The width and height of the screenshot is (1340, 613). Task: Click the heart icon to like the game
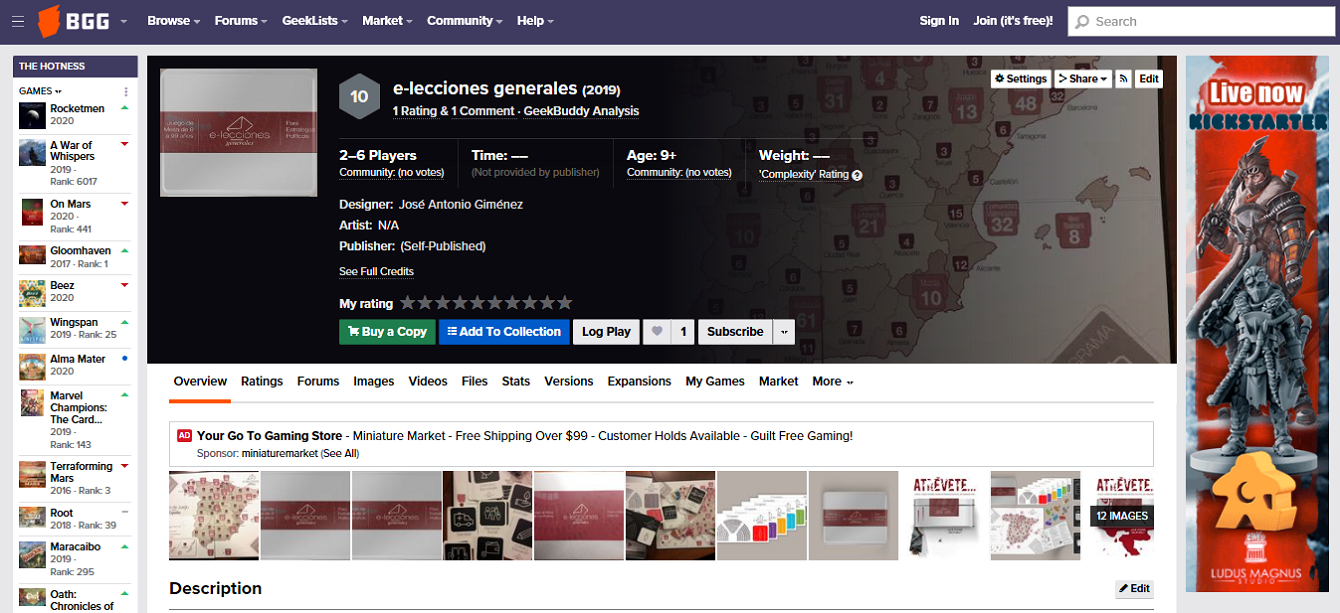point(656,332)
